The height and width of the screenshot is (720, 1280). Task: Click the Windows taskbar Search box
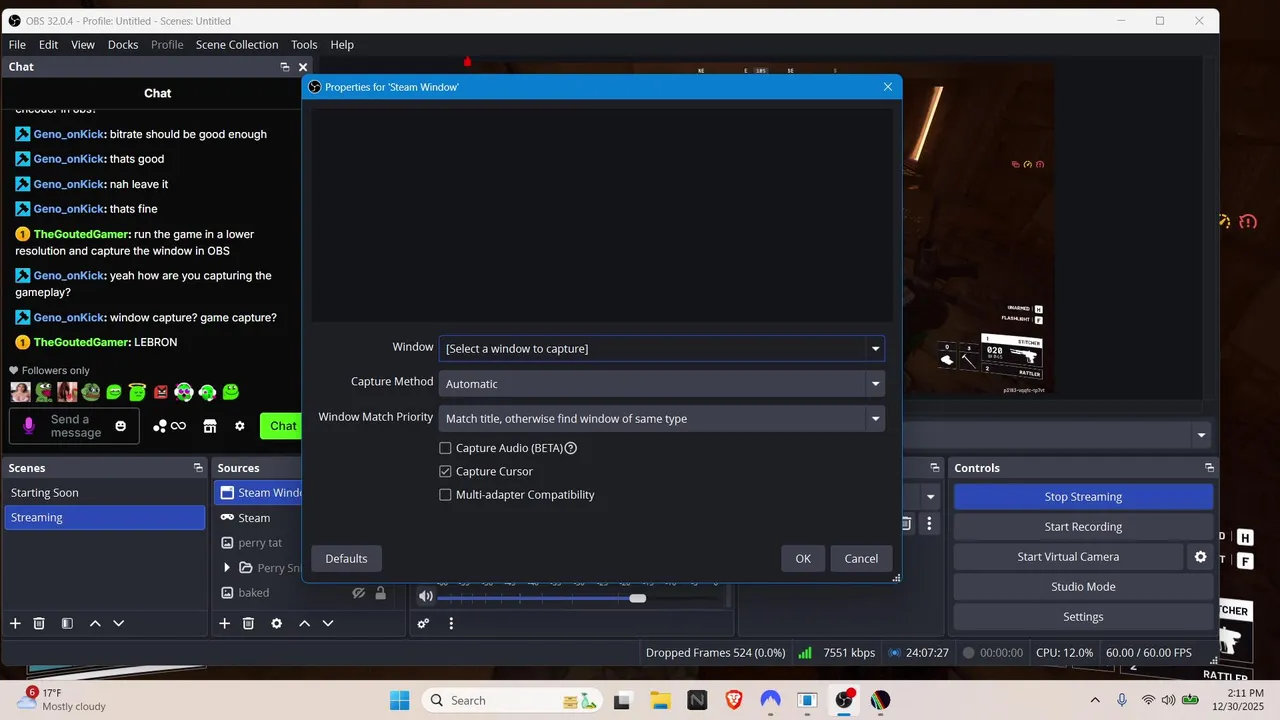tap(514, 700)
